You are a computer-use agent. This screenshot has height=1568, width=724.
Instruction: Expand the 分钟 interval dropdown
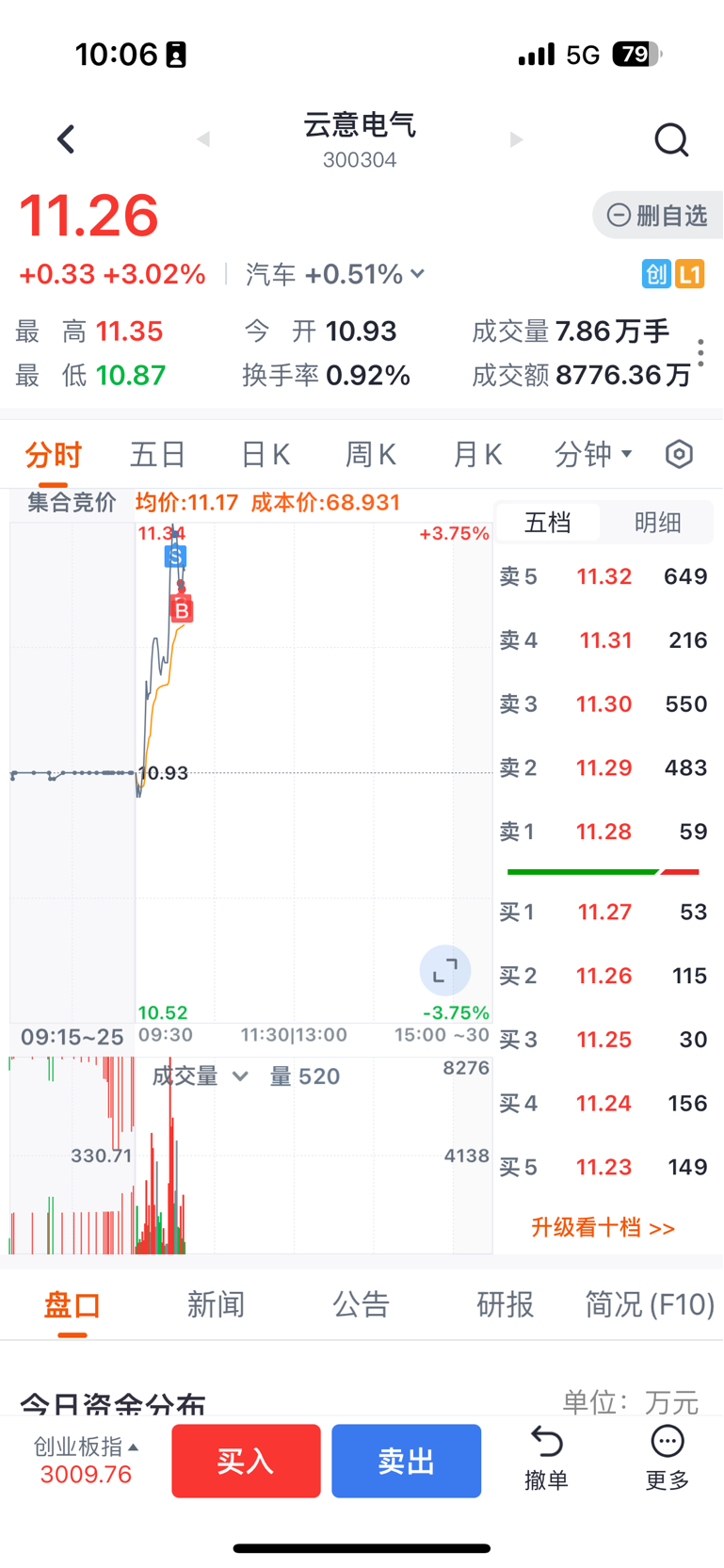(x=593, y=455)
